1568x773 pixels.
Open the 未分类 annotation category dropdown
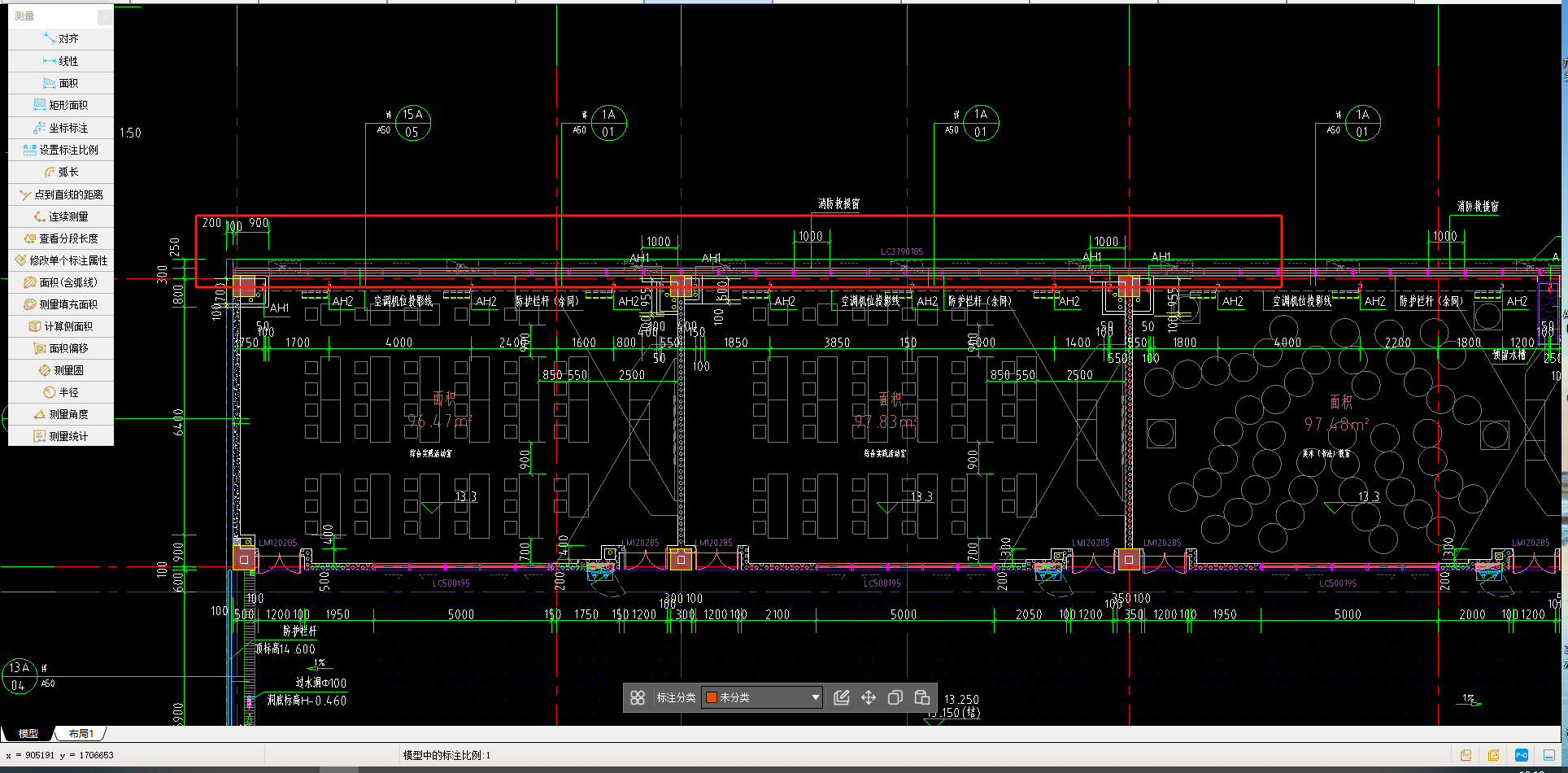[x=762, y=697]
